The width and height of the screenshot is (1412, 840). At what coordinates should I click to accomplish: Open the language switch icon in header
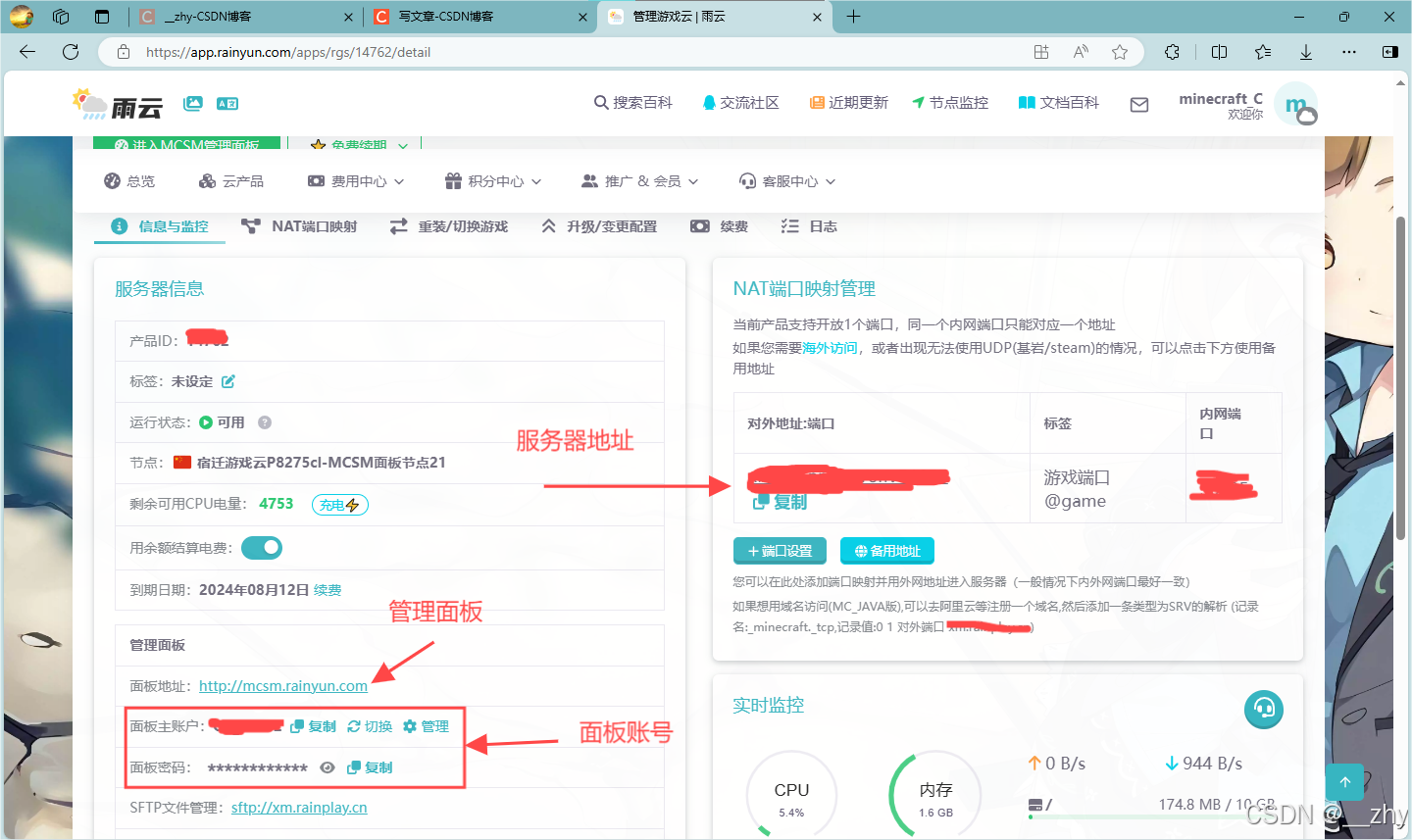[x=227, y=103]
